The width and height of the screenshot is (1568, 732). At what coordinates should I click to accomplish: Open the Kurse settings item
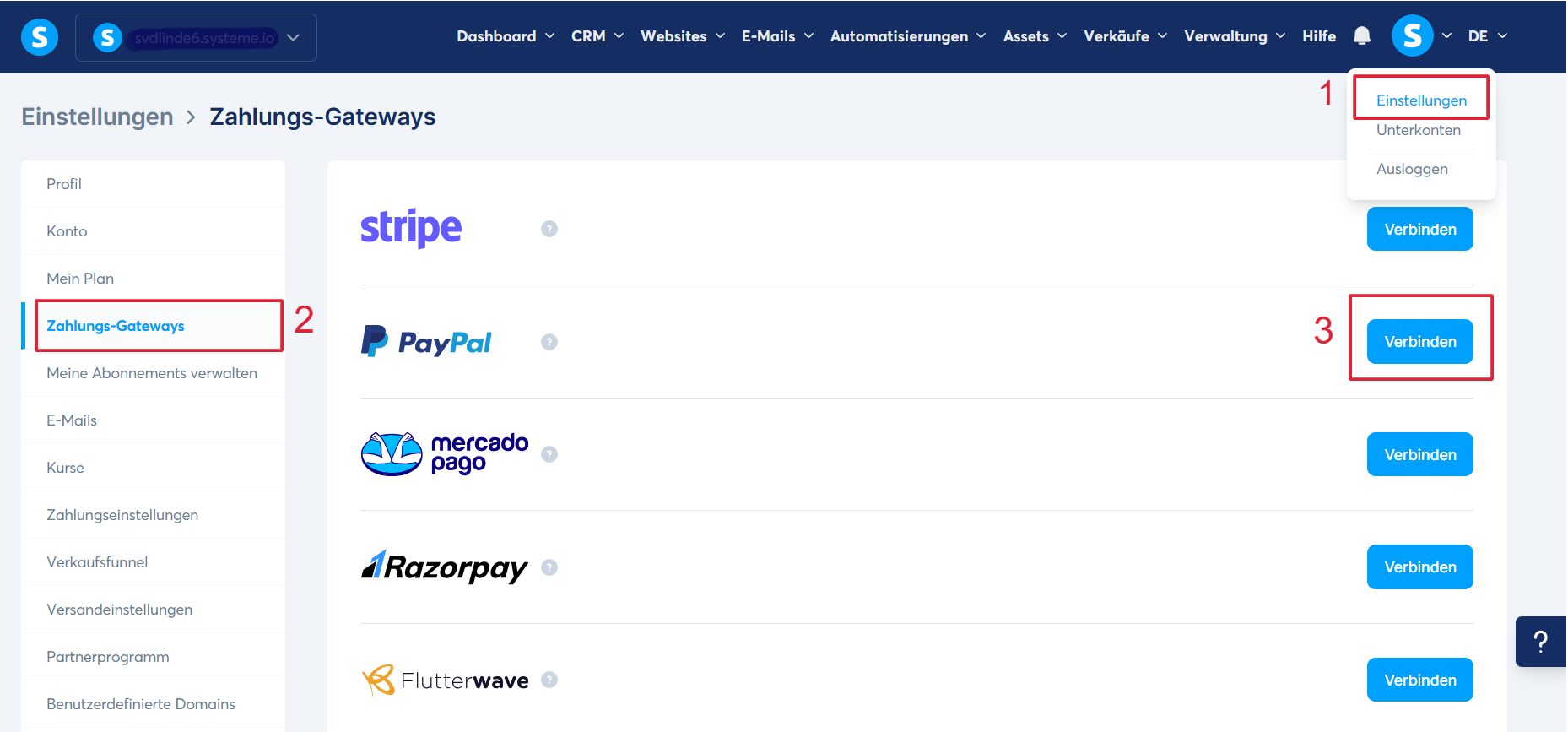(x=154, y=468)
